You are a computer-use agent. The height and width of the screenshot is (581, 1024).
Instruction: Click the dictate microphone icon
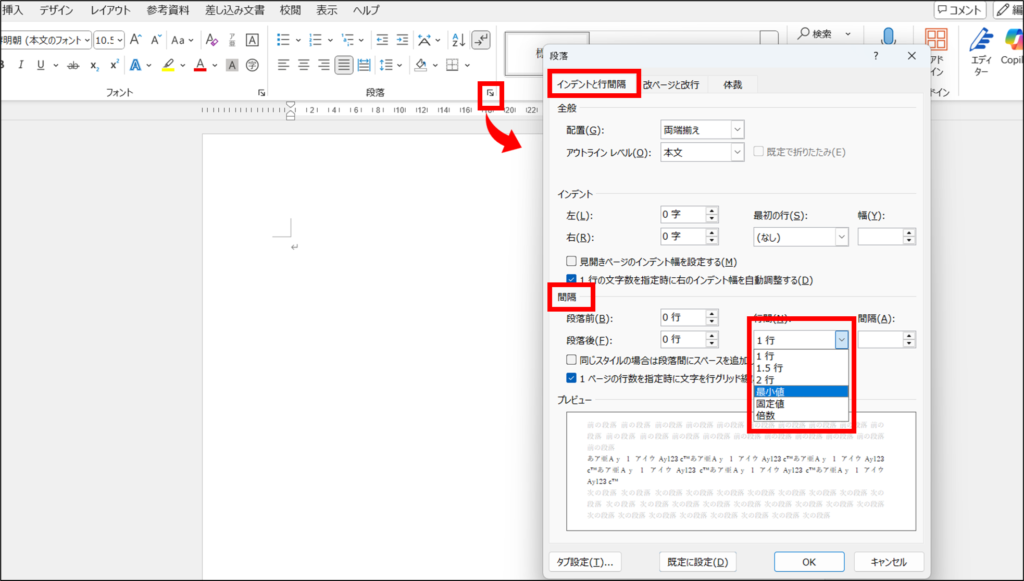point(887,40)
